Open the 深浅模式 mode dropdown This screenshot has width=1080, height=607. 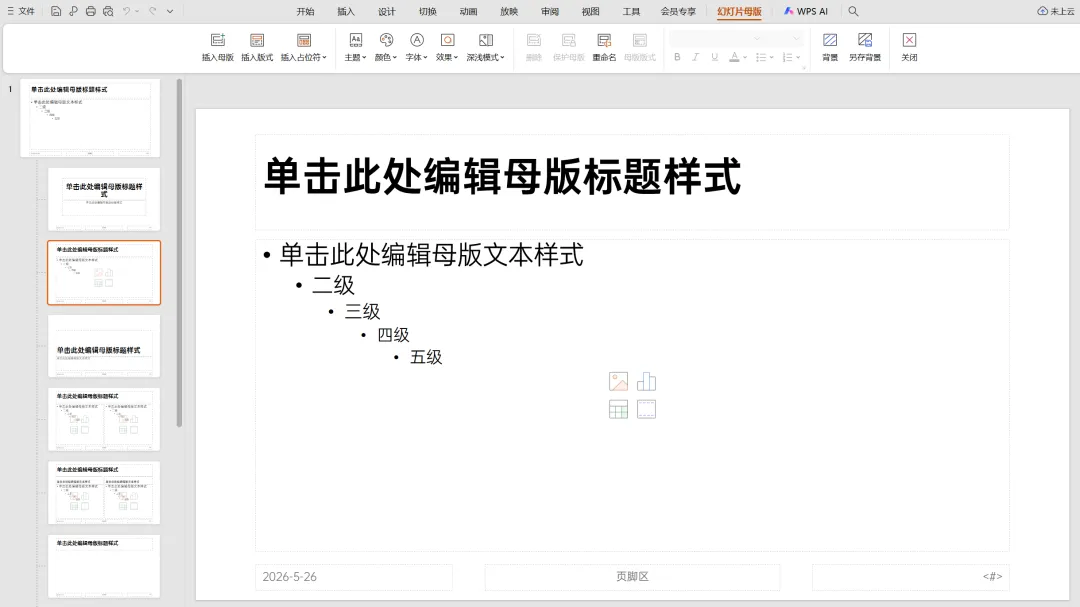486,47
